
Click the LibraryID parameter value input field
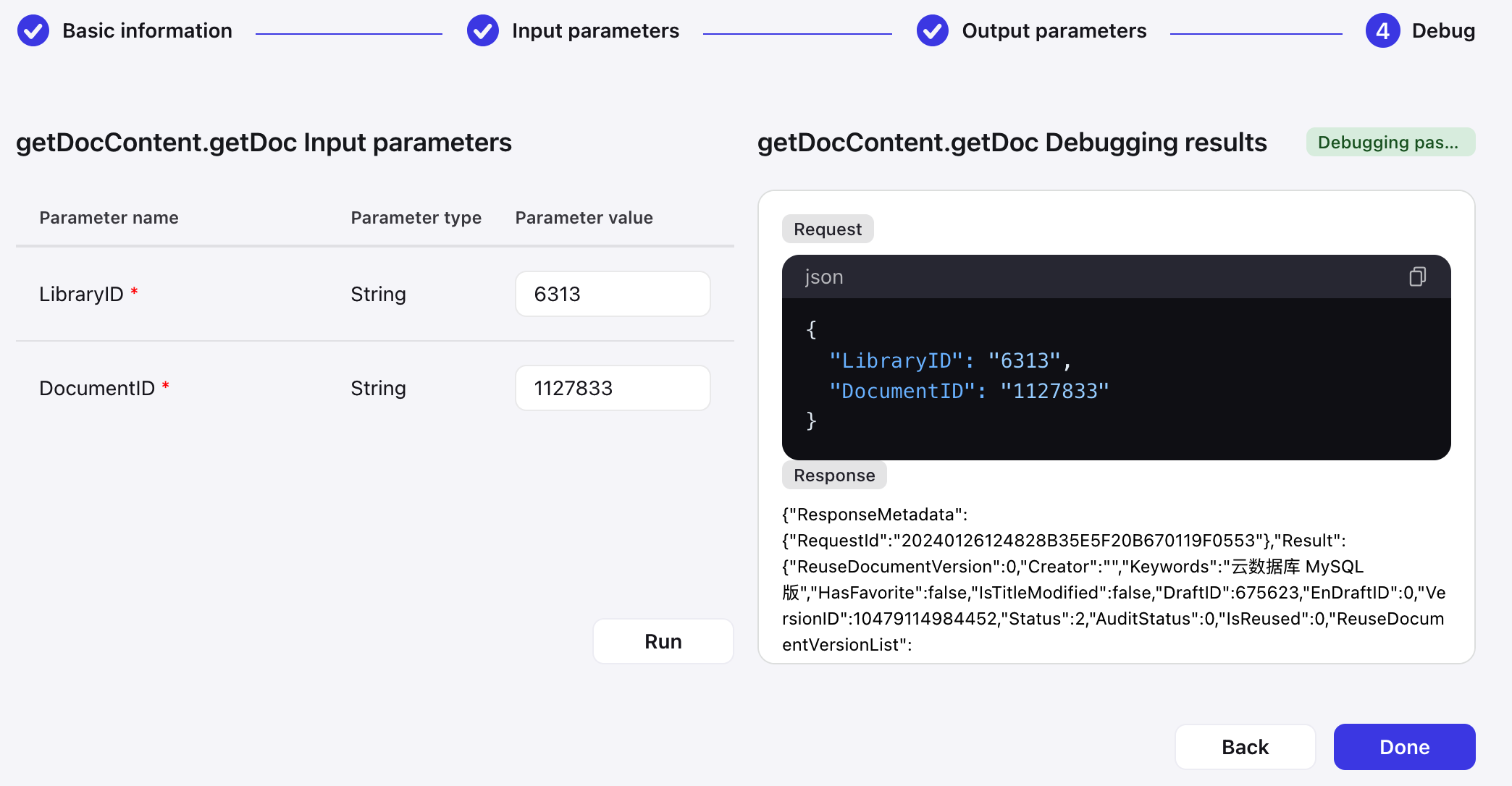(x=612, y=293)
